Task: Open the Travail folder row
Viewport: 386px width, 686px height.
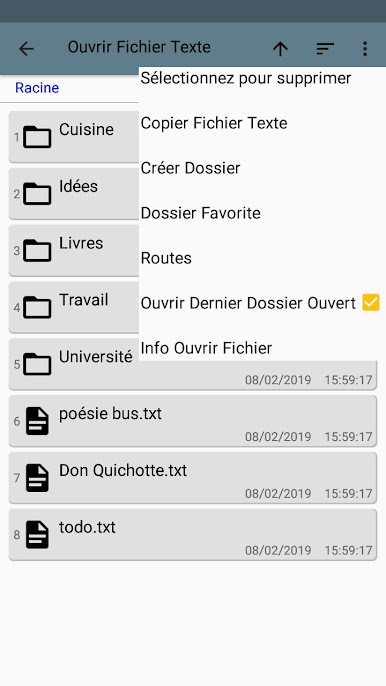Action: 74,308
